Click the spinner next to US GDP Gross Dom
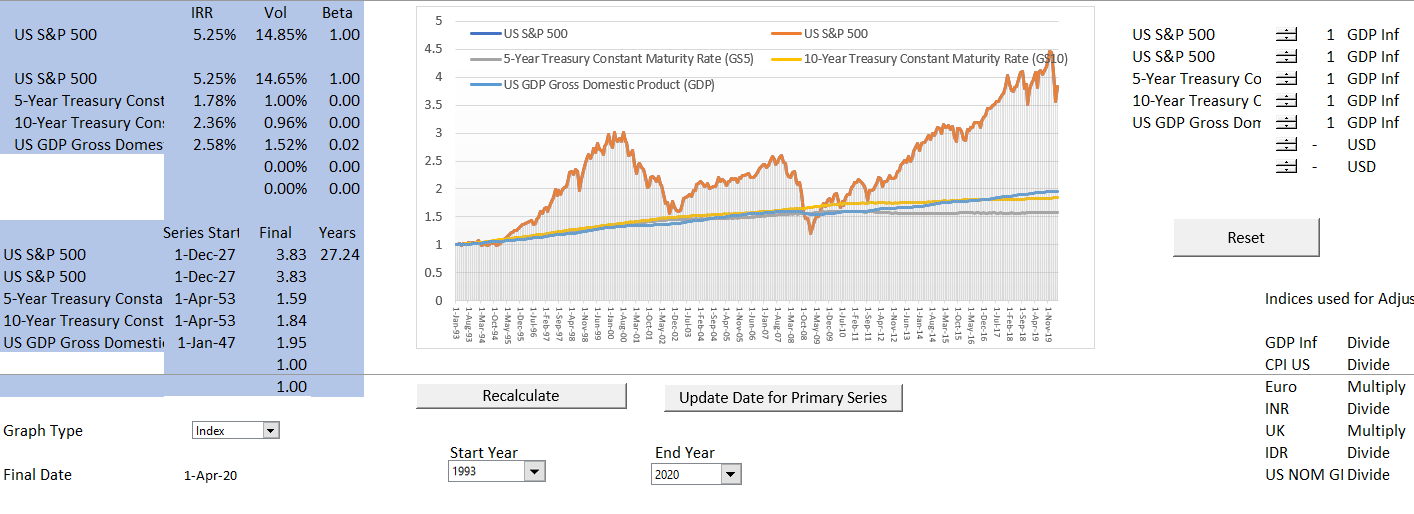The height and width of the screenshot is (514, 1414). coord(1286,123)
